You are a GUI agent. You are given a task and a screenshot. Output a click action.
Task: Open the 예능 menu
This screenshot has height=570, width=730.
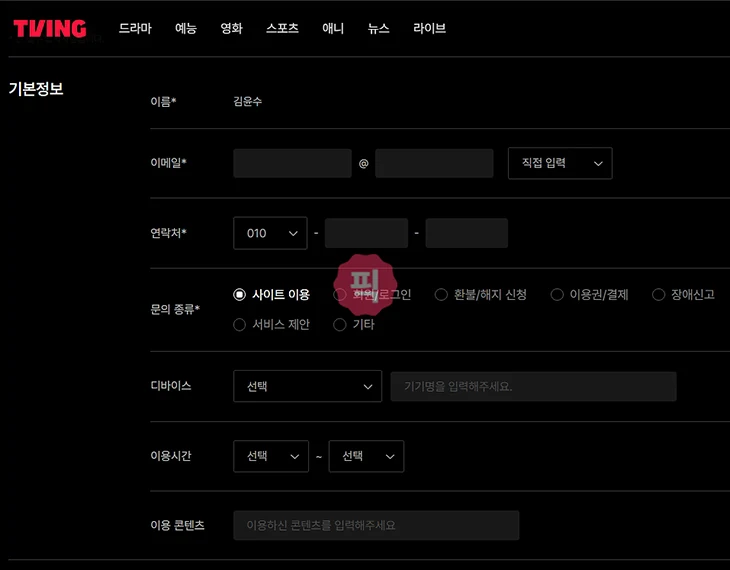click(x=186, y=28)
